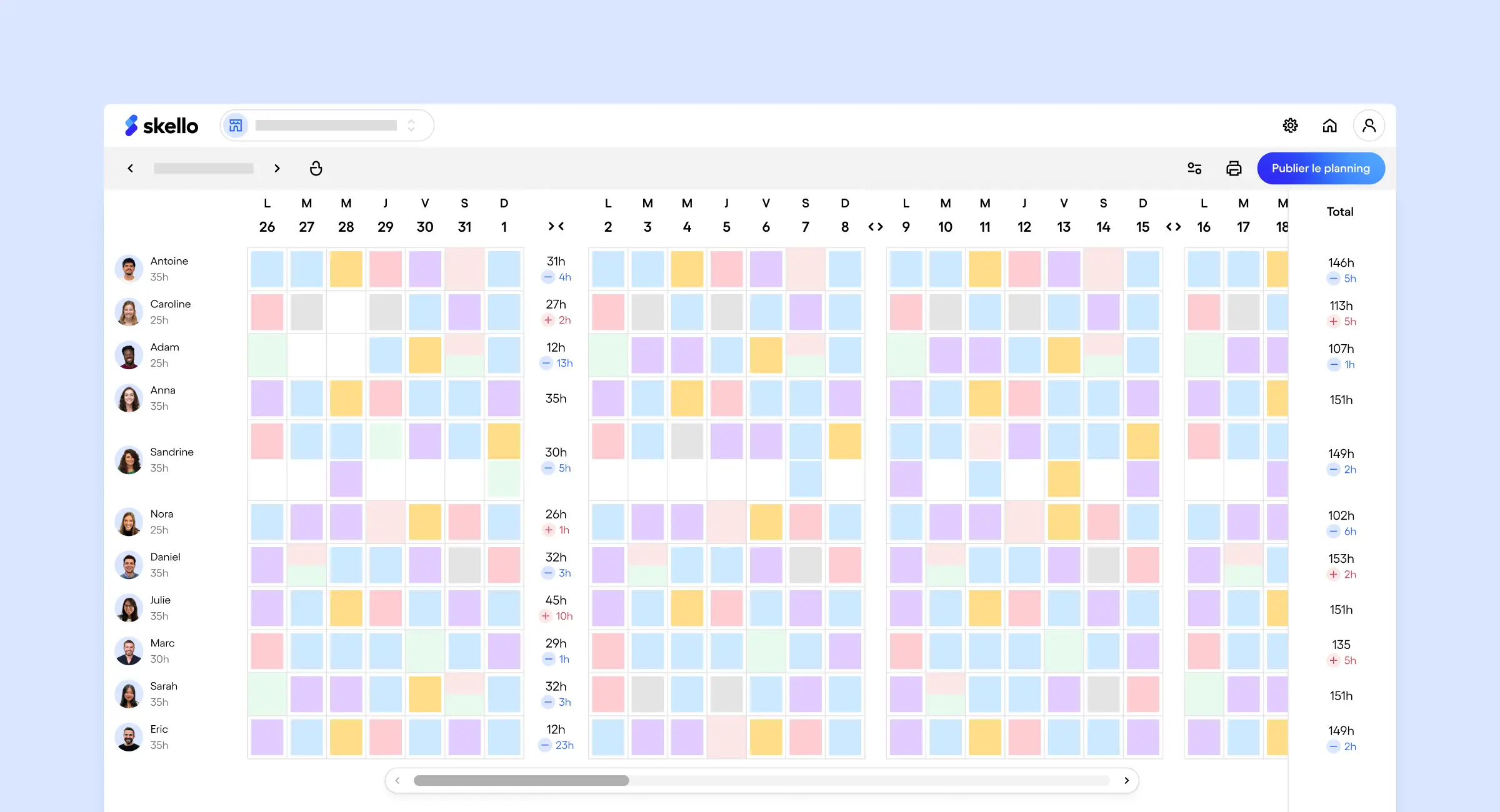Go to the home screen icon
Viewport: 1500px width, 812px height.
[1330, 126]
